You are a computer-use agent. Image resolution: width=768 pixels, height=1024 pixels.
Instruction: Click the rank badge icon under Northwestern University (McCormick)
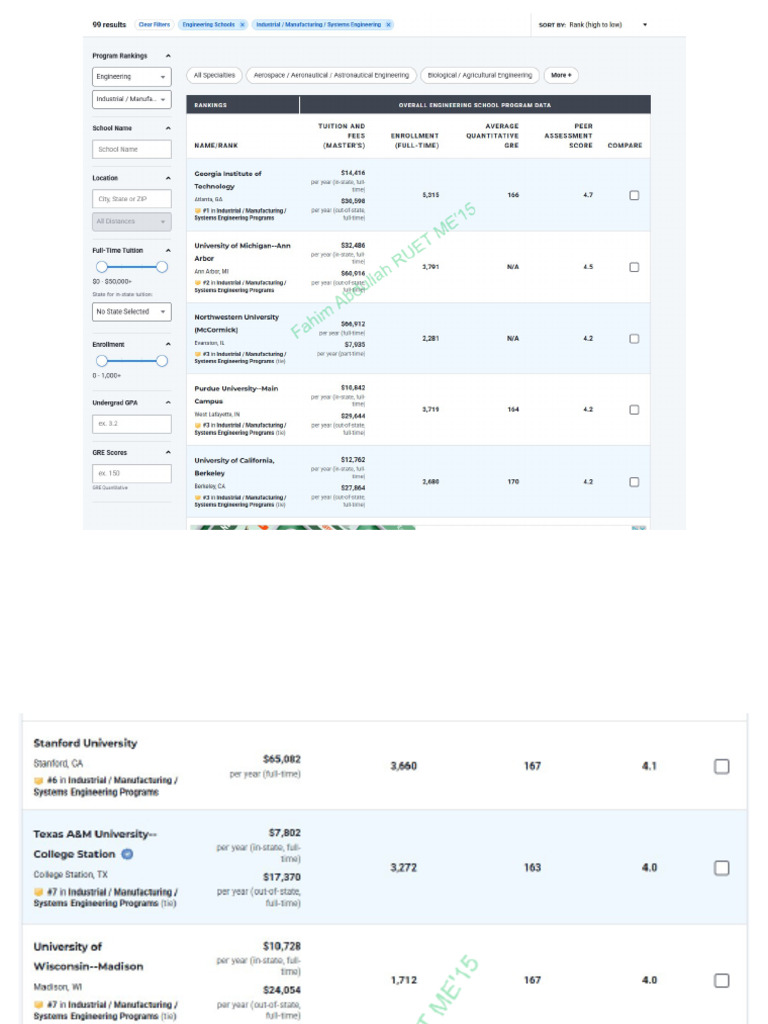pos(197,354)
